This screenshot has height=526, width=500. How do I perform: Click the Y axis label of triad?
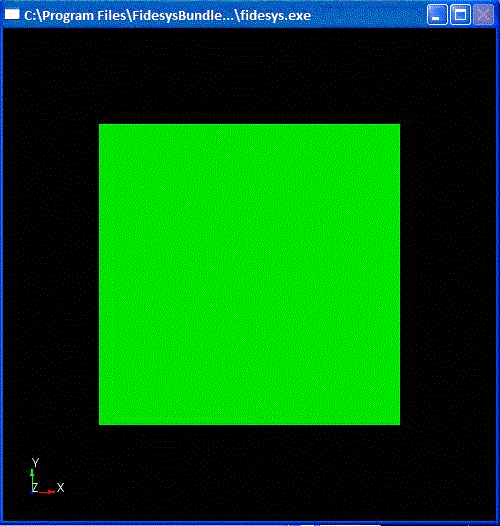pos(35,463)
